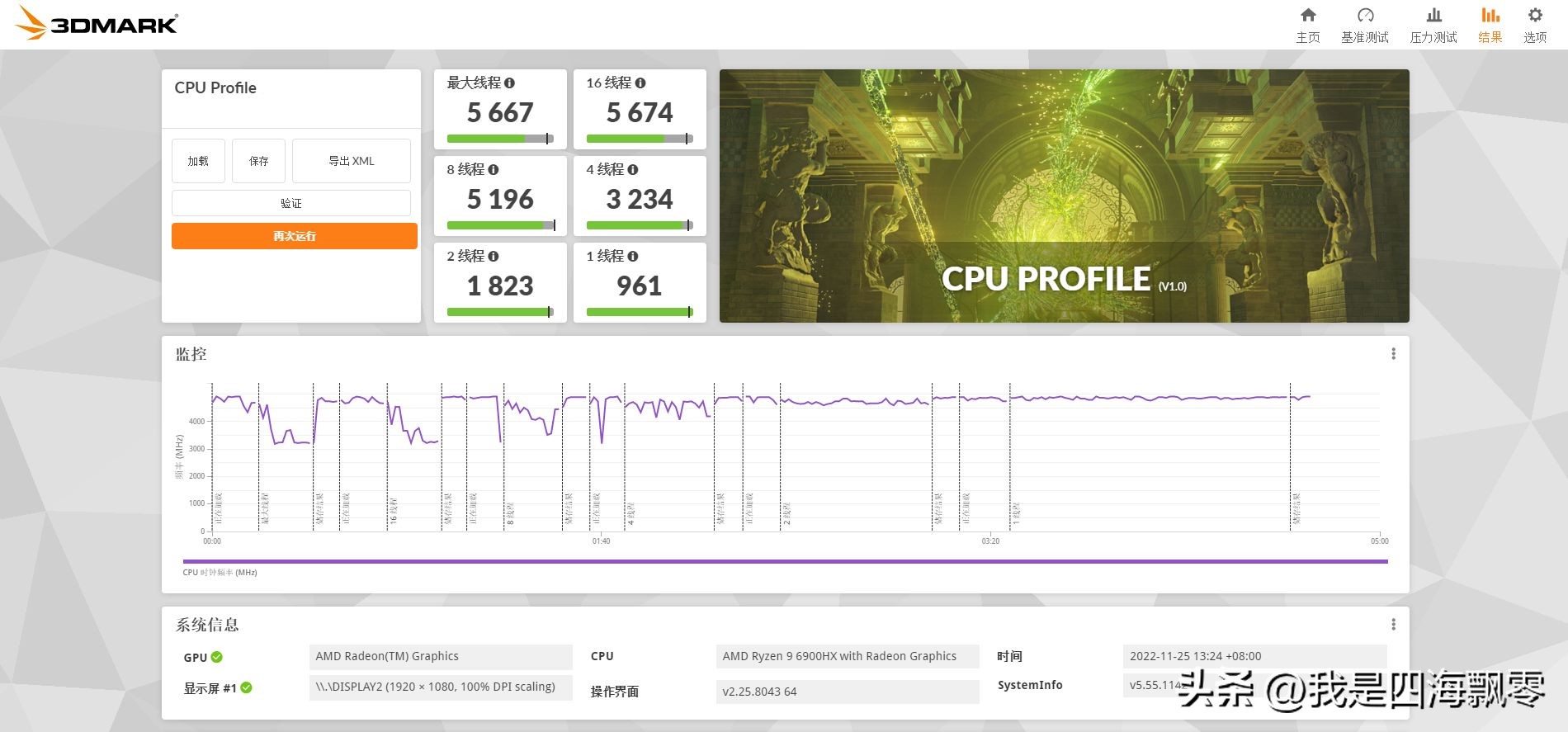Click the 监控 monitoring heading
1568x732 pixels.
click(x=191, y=354)
